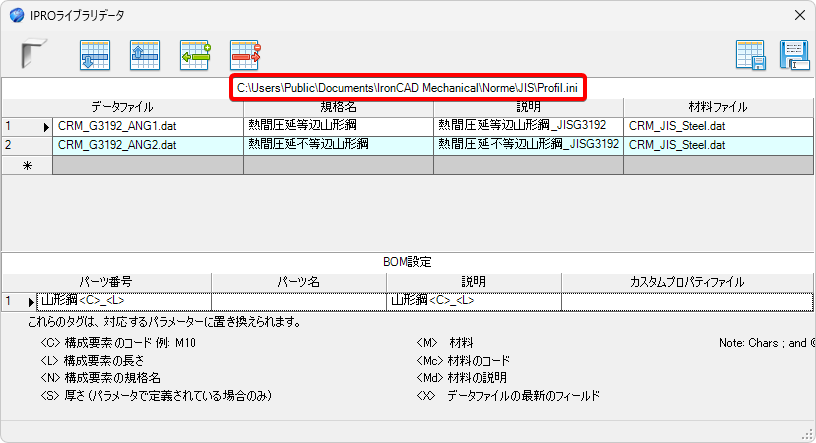Click the <Md> 材料の説明 tag description
The image size is (816, 443).
(462, 378)
